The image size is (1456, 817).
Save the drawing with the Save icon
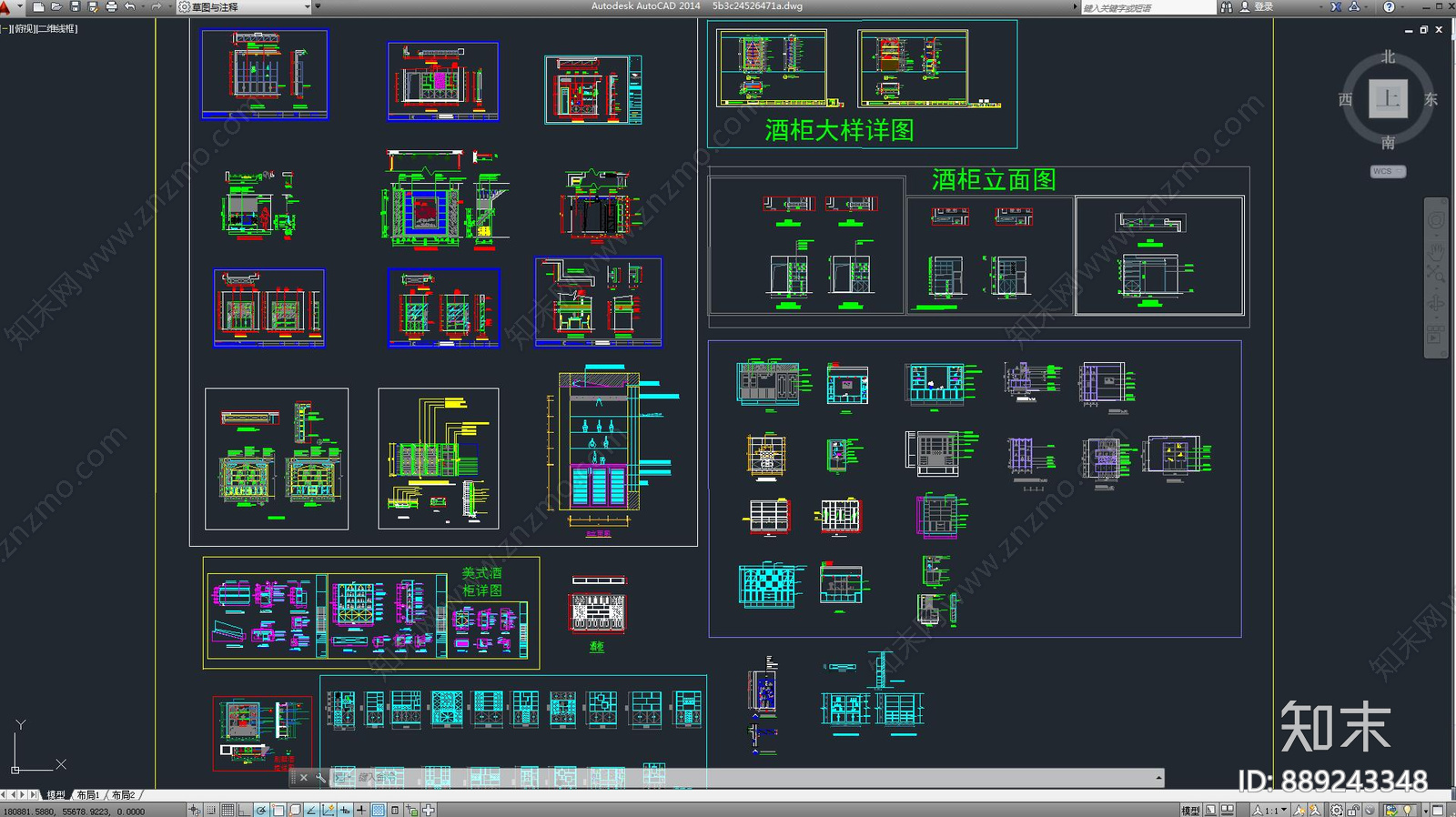(75, 6)
